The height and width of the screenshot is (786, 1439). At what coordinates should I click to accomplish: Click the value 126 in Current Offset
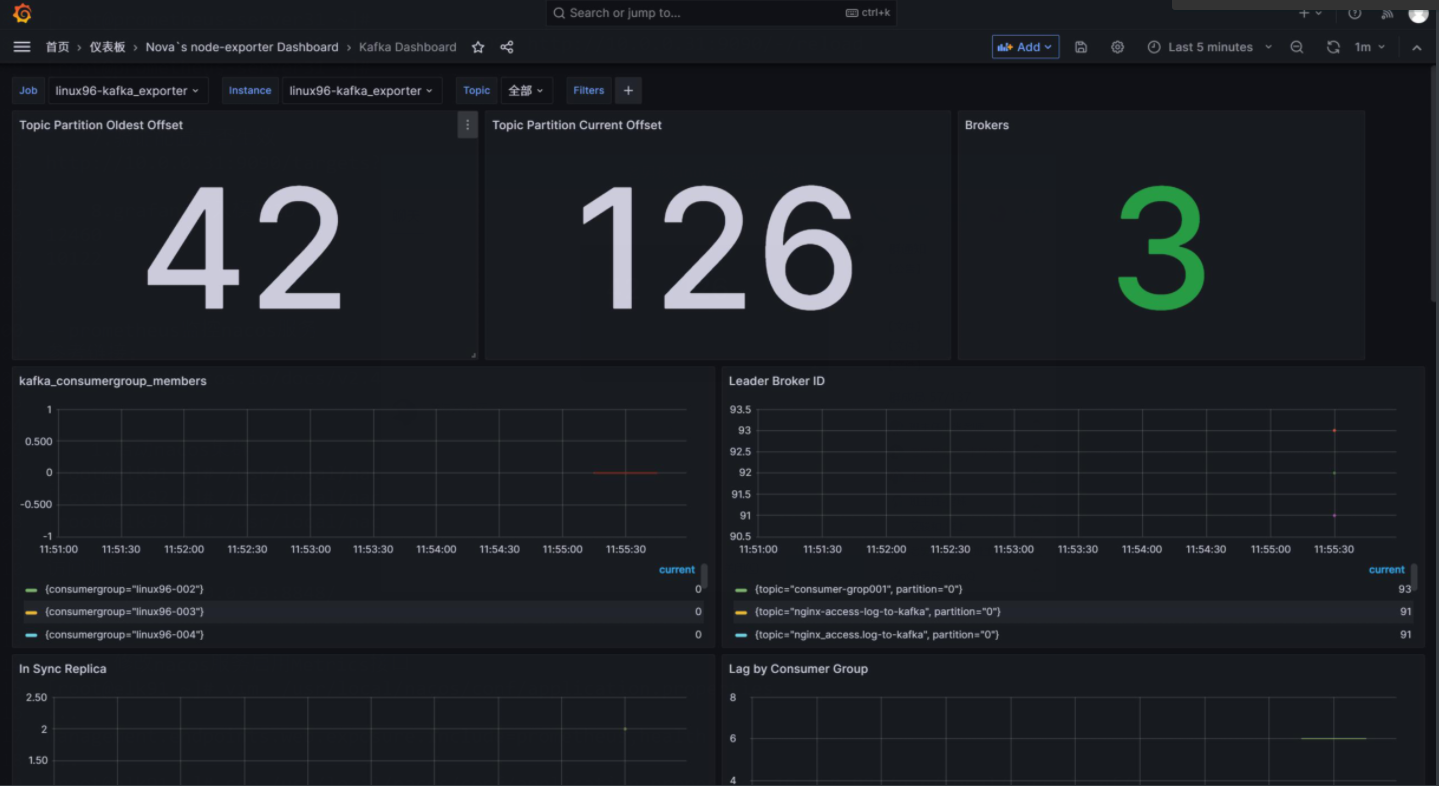tap(717, 247)
